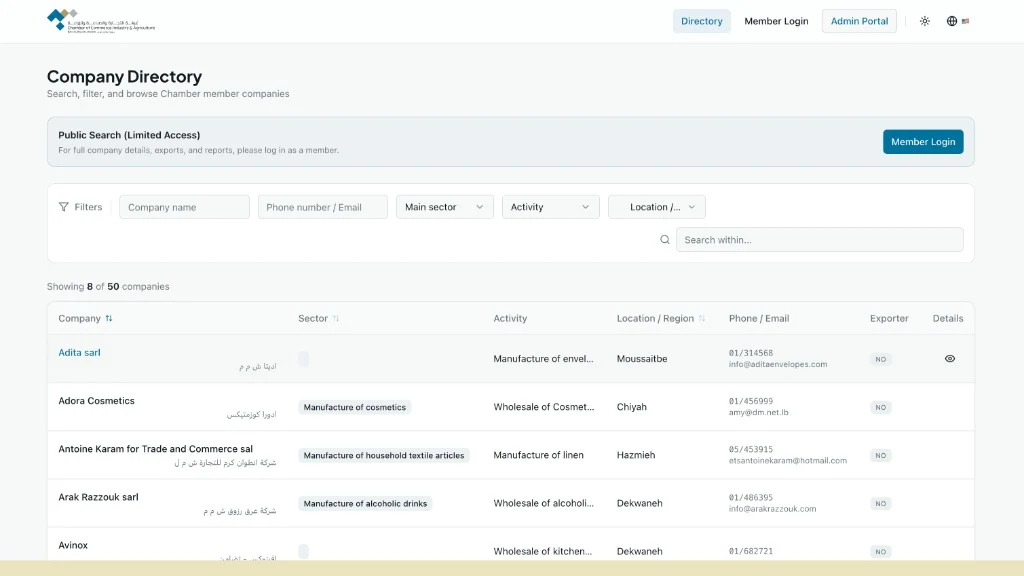Click exporter NO badge for Antoine Karam
Image resolution: width=1024 pixels, height=576 pixels.
pos(880,456)
